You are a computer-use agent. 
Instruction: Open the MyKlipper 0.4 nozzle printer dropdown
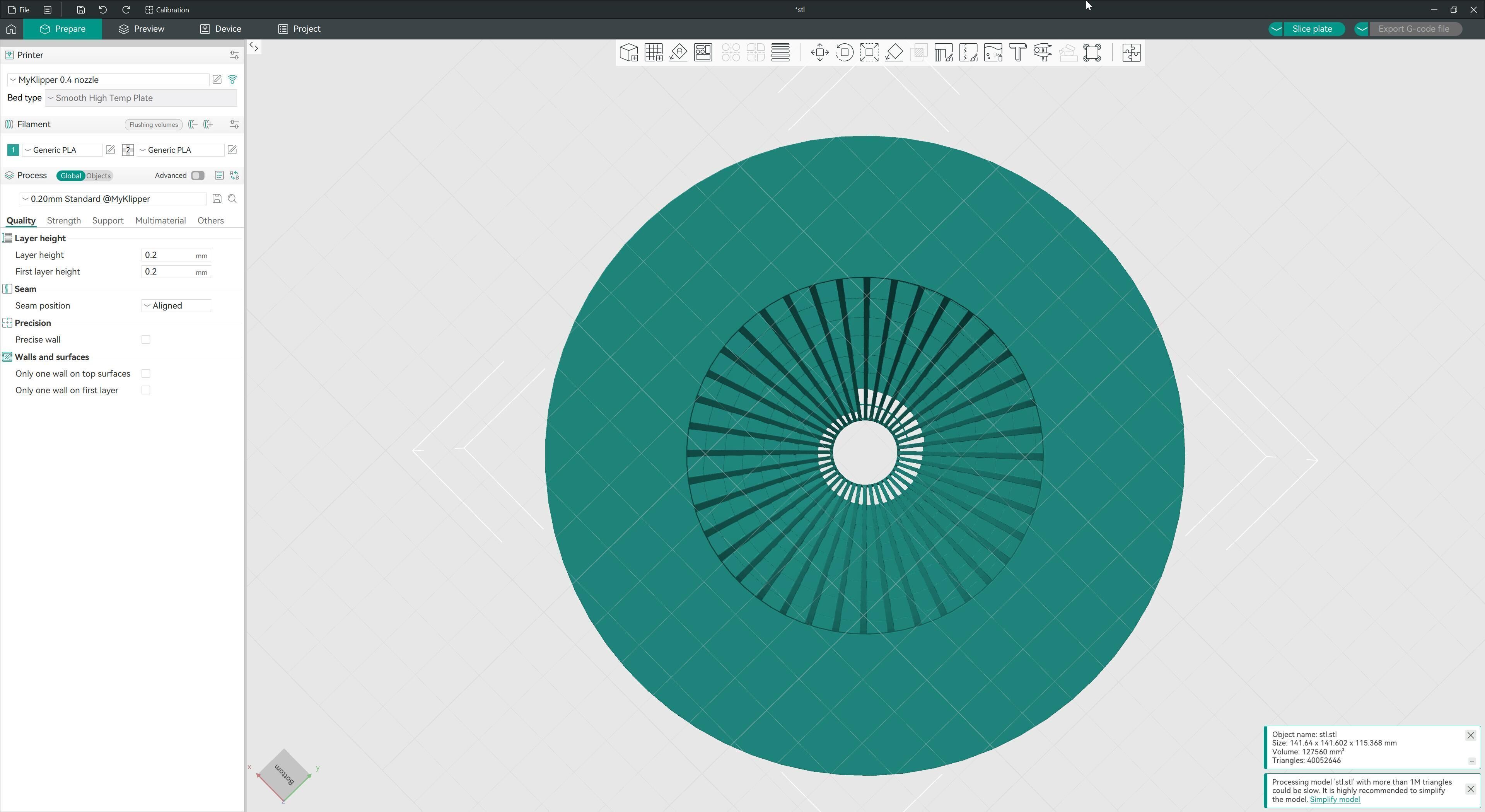click(108, 80)
